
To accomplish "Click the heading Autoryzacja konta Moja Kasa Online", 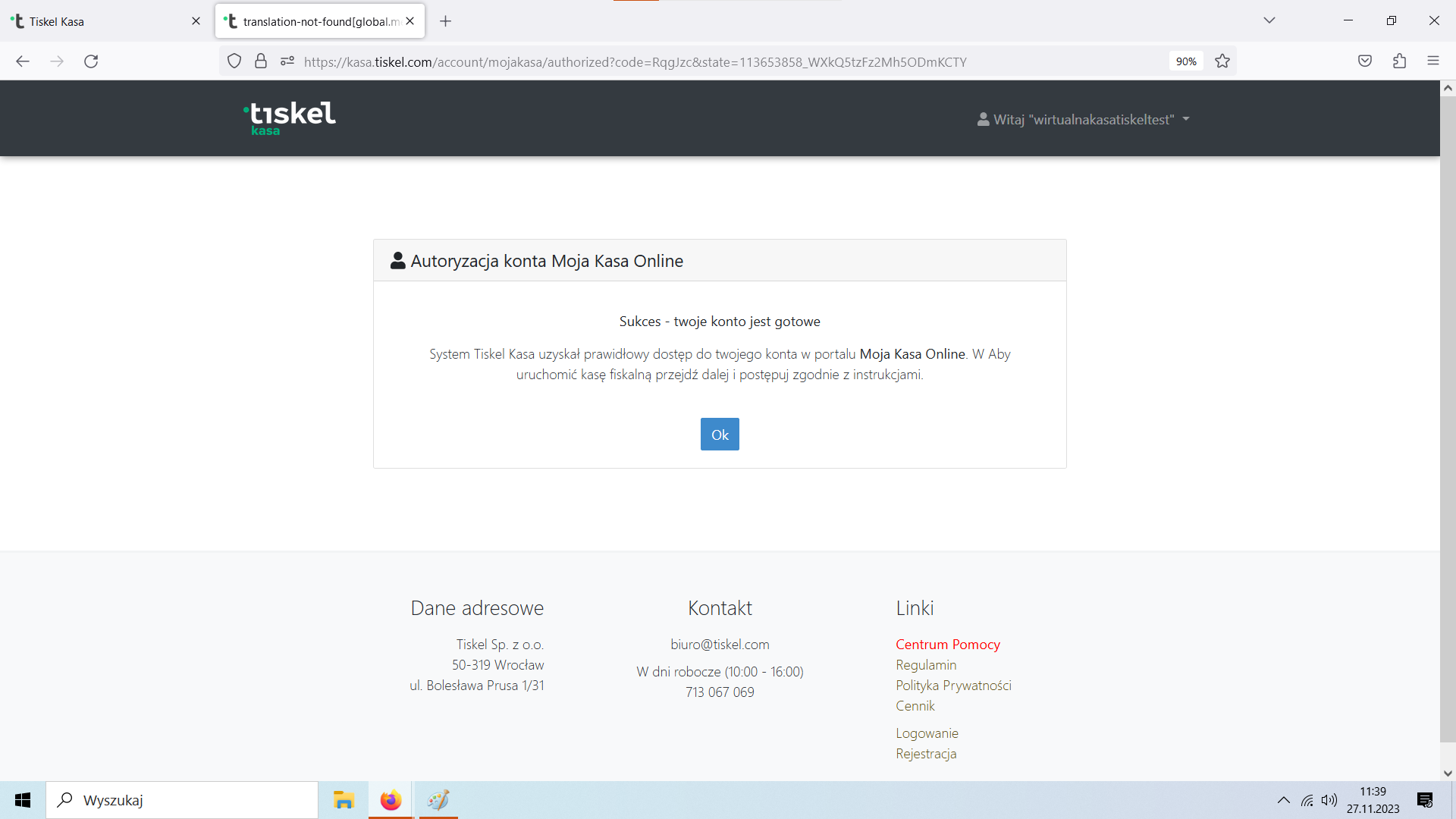I will tap(547, 261).
